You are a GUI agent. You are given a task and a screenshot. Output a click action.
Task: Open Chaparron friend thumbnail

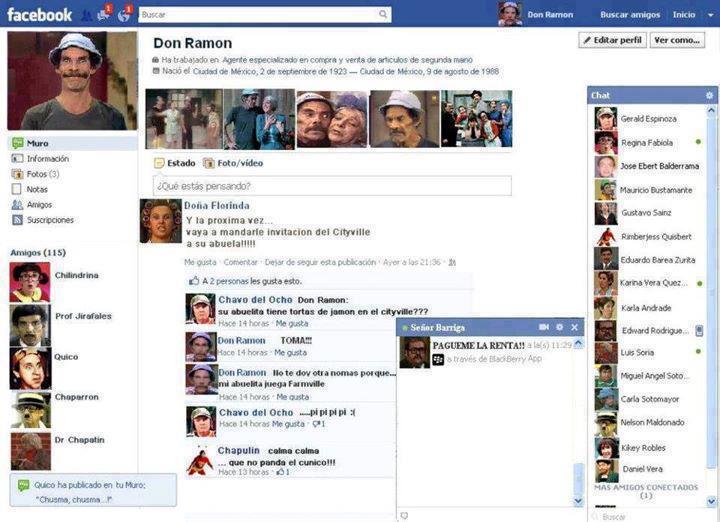click(x=31, y=410)
